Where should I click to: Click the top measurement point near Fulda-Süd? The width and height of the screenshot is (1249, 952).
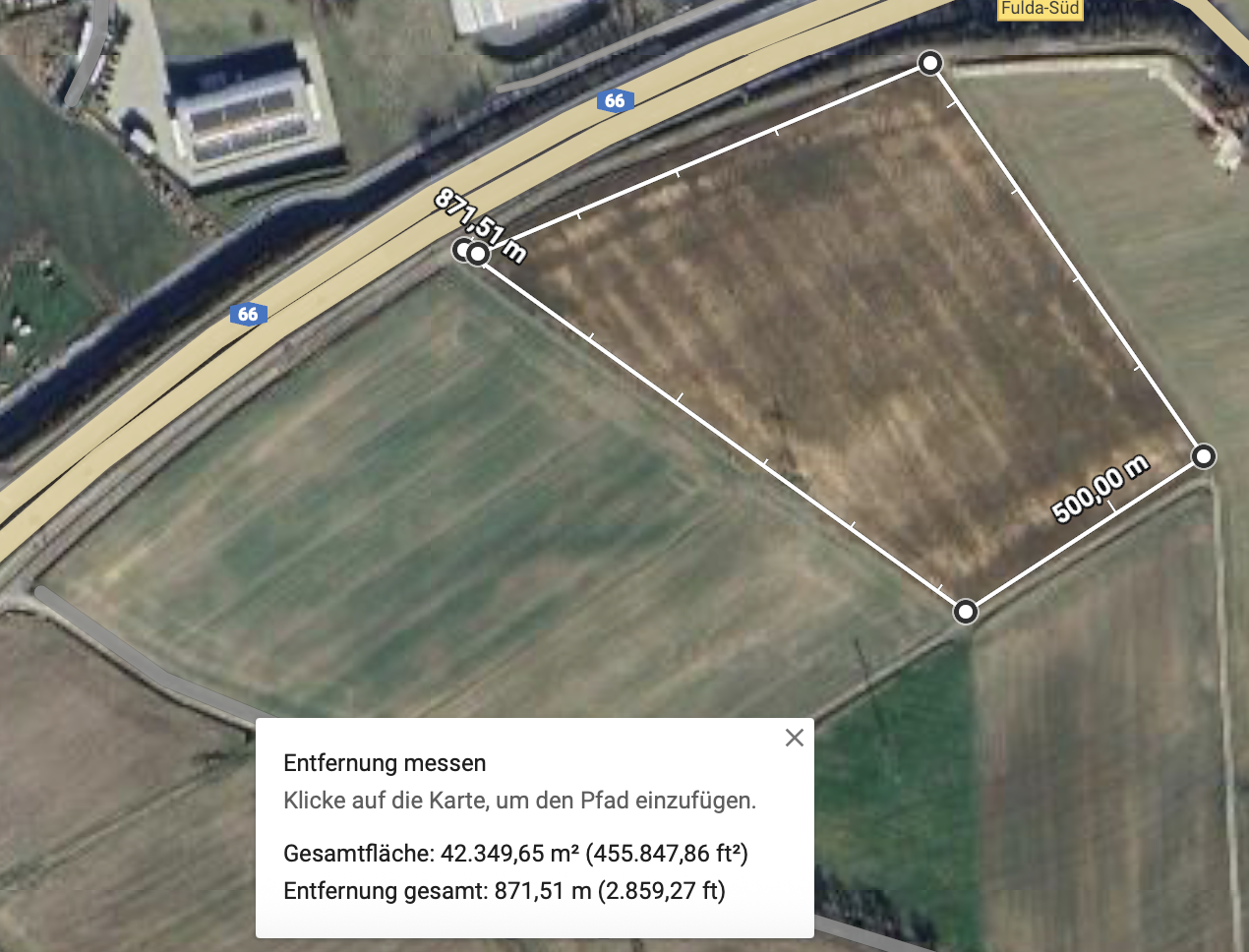[x=929, y=63]
